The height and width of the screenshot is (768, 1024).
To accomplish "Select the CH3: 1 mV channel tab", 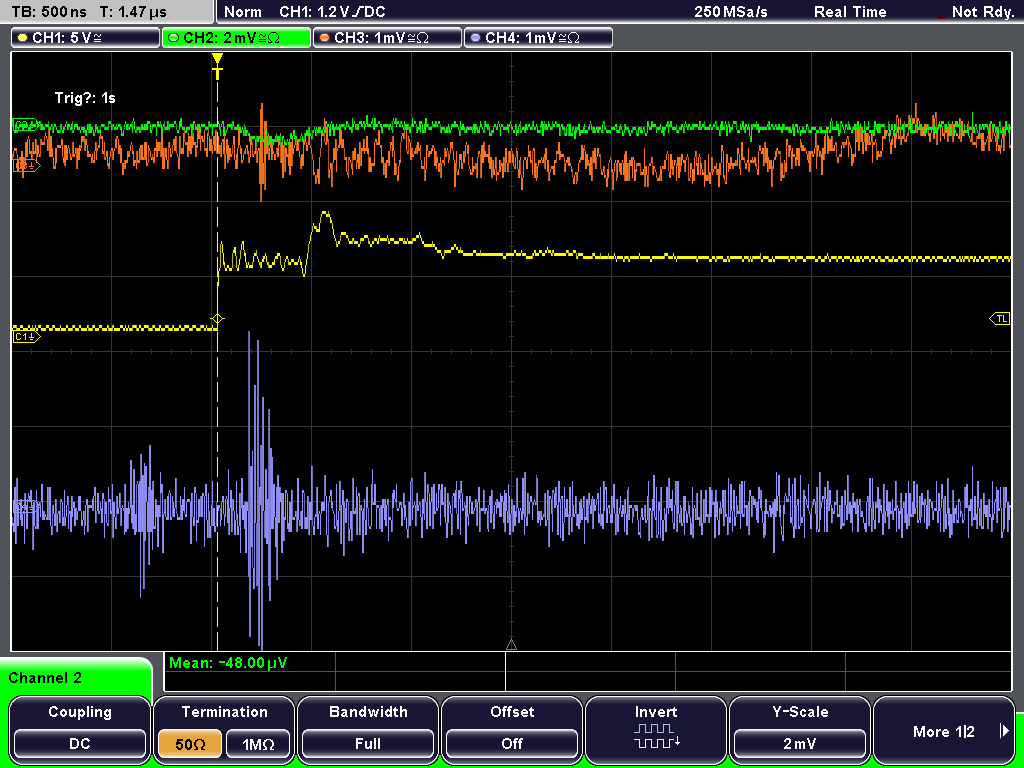I will coord(387,38).
